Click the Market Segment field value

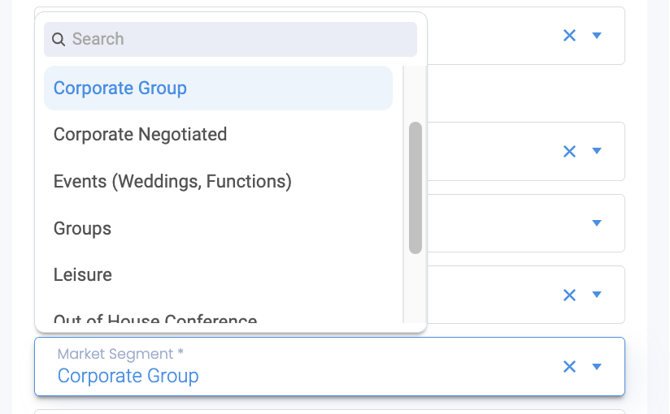coord(128,376)
